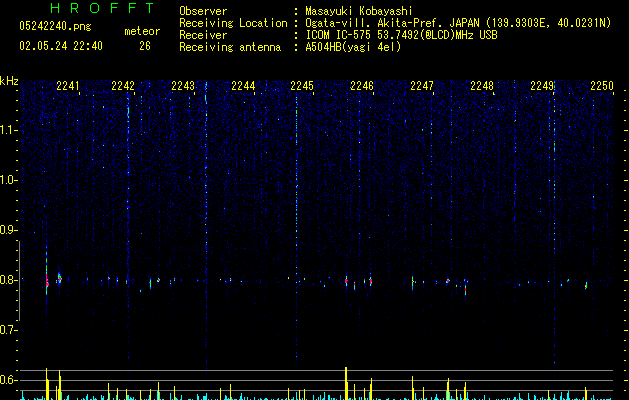Click the 1.0 kHz axis label
The image size is (629, 400).
click(8, 180)
